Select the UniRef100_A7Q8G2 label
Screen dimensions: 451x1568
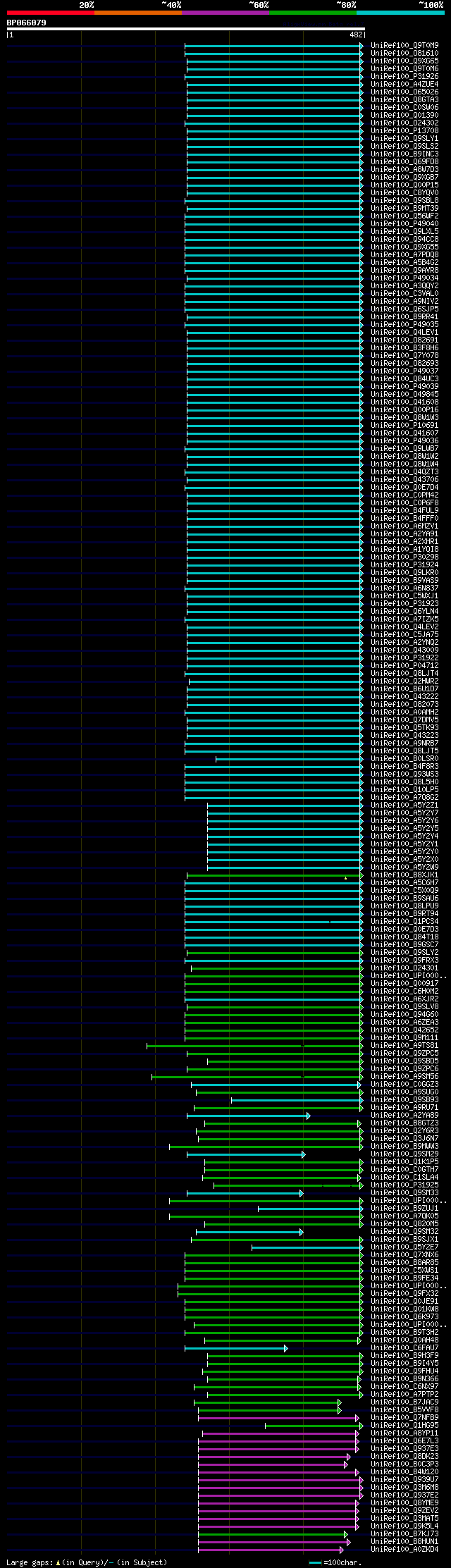tap(404, 797)
